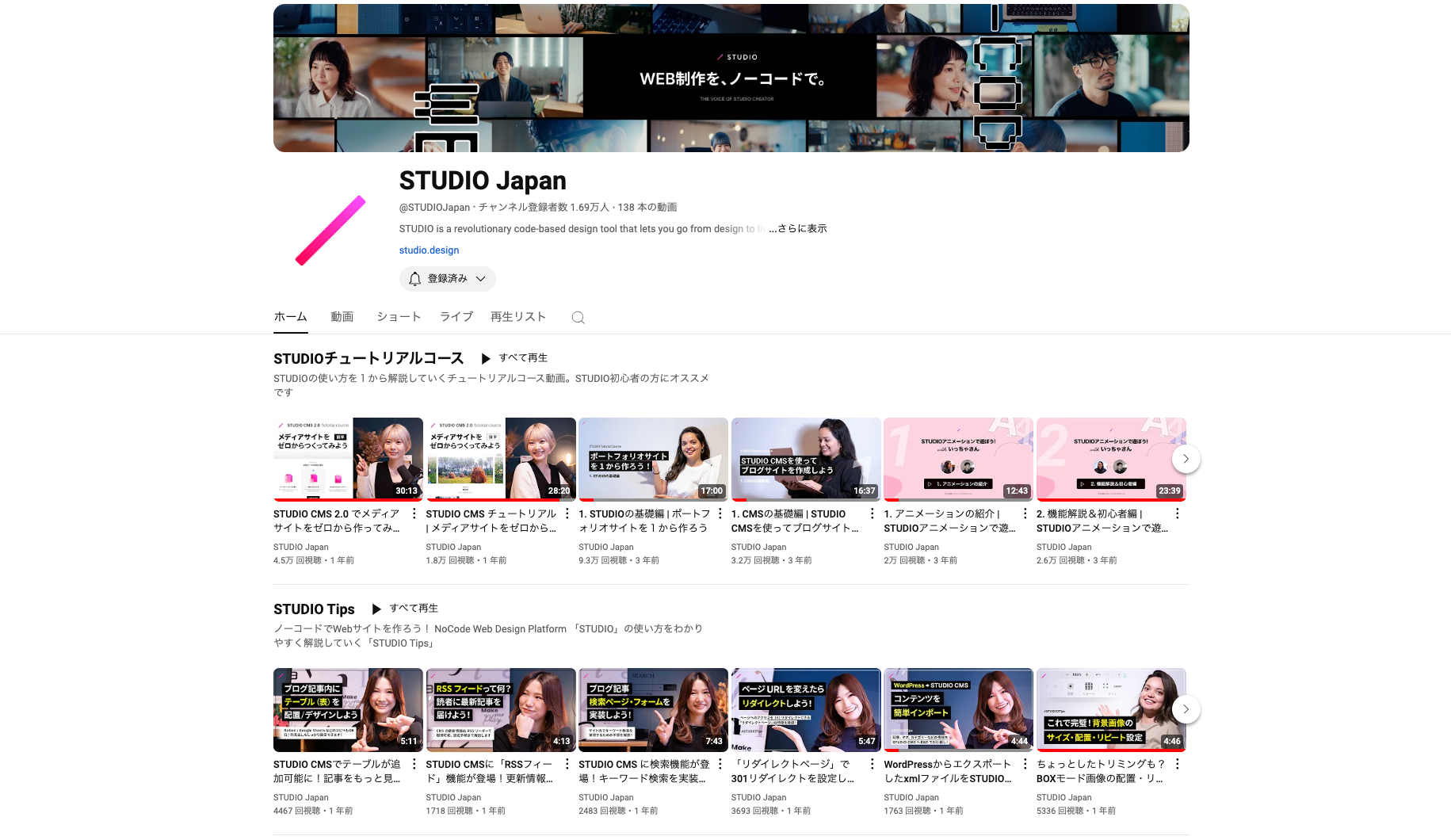The width and height of the screenshot is (1451, 840).
Task: Expand channel description with さらに表示
Action: tap(797, 228)
